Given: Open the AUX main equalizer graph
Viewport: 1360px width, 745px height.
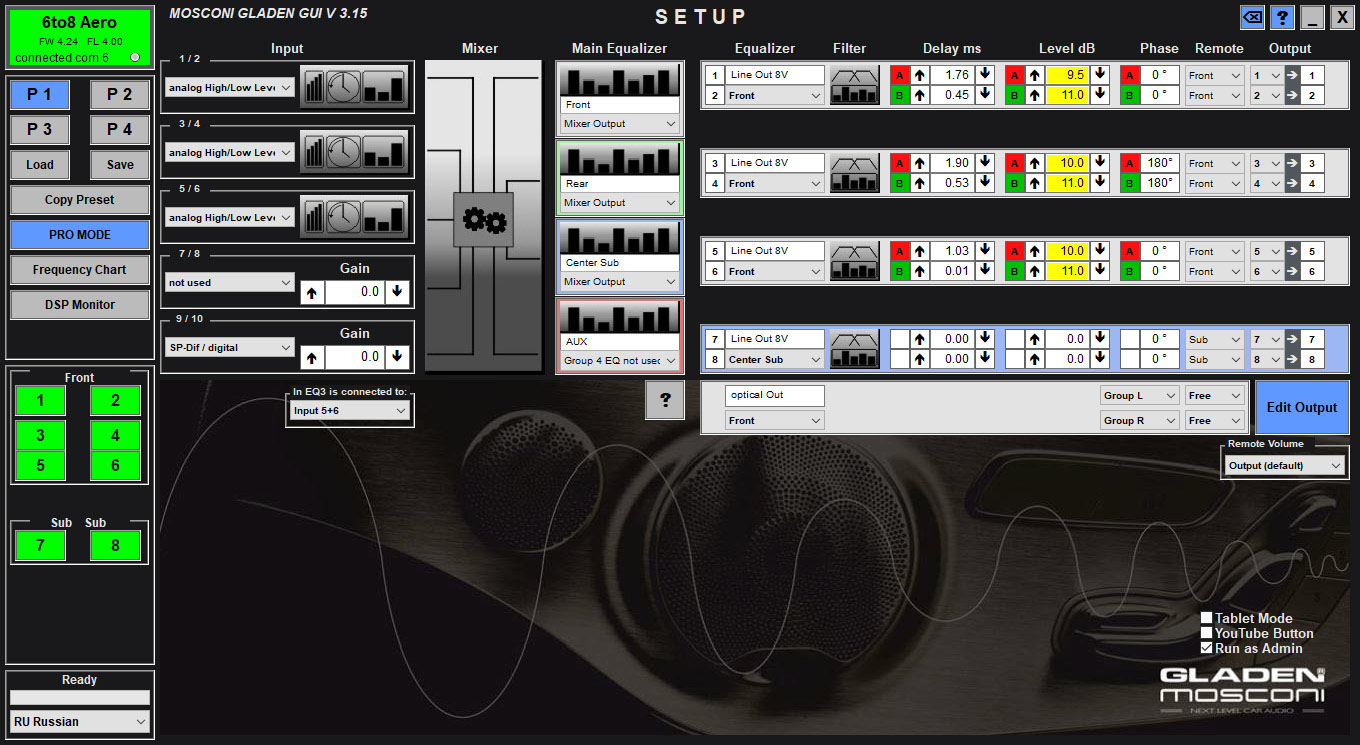Looking at the screenshot, I should tap(619, 317).
